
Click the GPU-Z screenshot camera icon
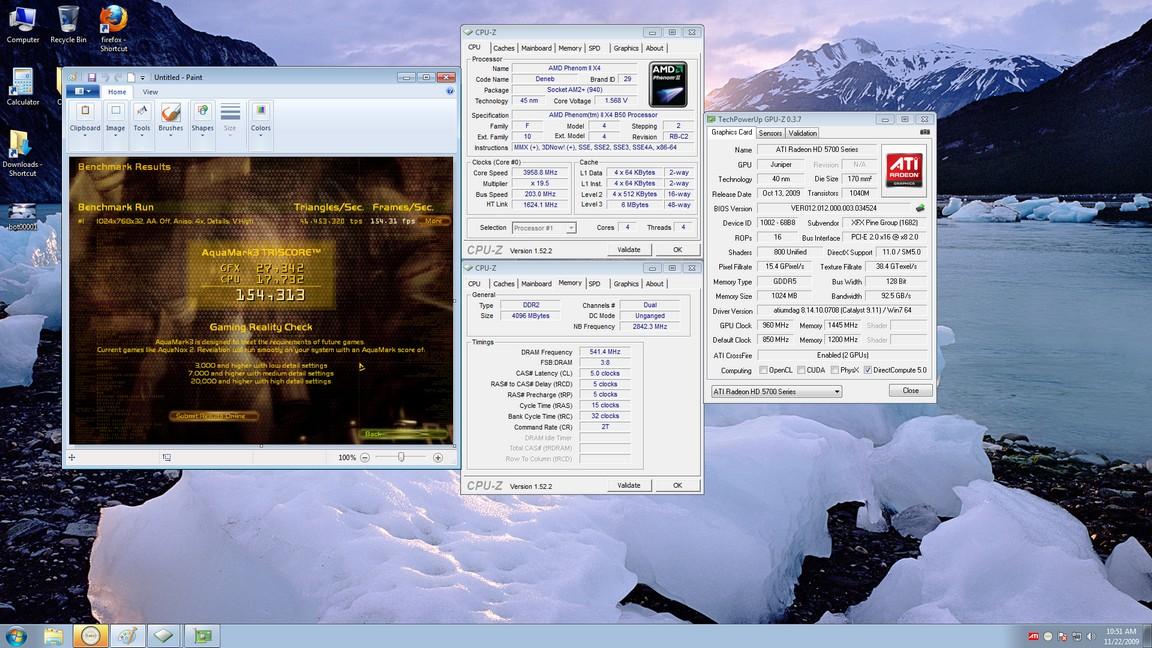[x=924, y=132]
